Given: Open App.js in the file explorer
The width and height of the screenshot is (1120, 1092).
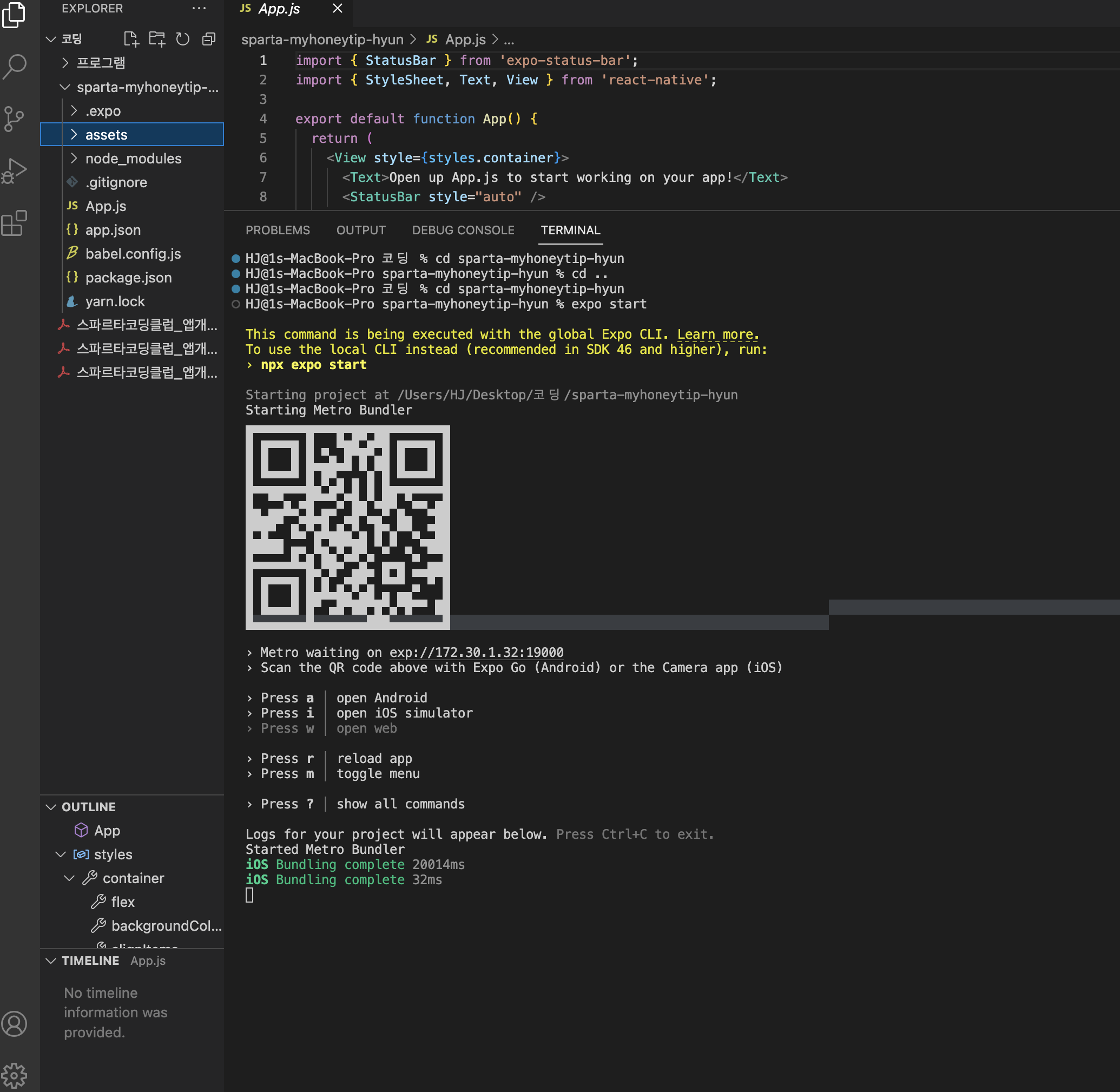Looking at the screenshot, I should tap(132, 206).
